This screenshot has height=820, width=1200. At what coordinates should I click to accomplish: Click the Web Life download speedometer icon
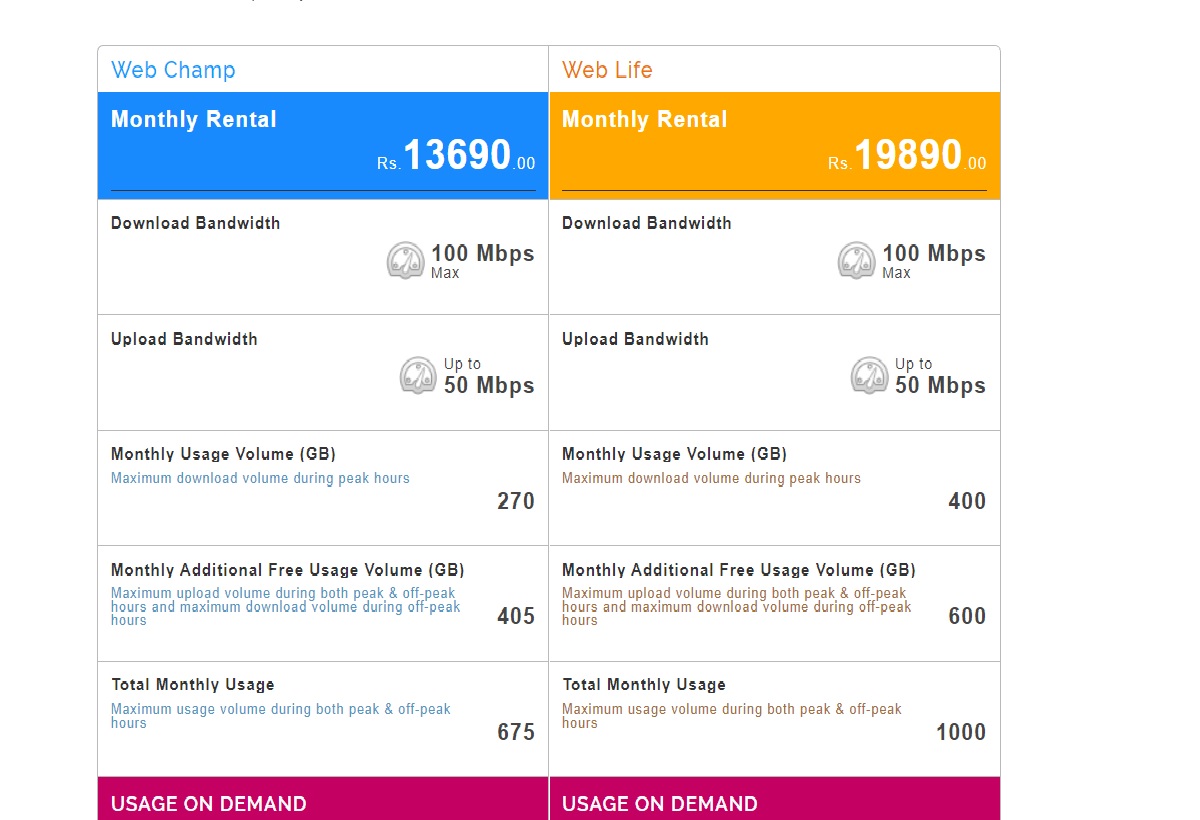click(x=857, y=260)
